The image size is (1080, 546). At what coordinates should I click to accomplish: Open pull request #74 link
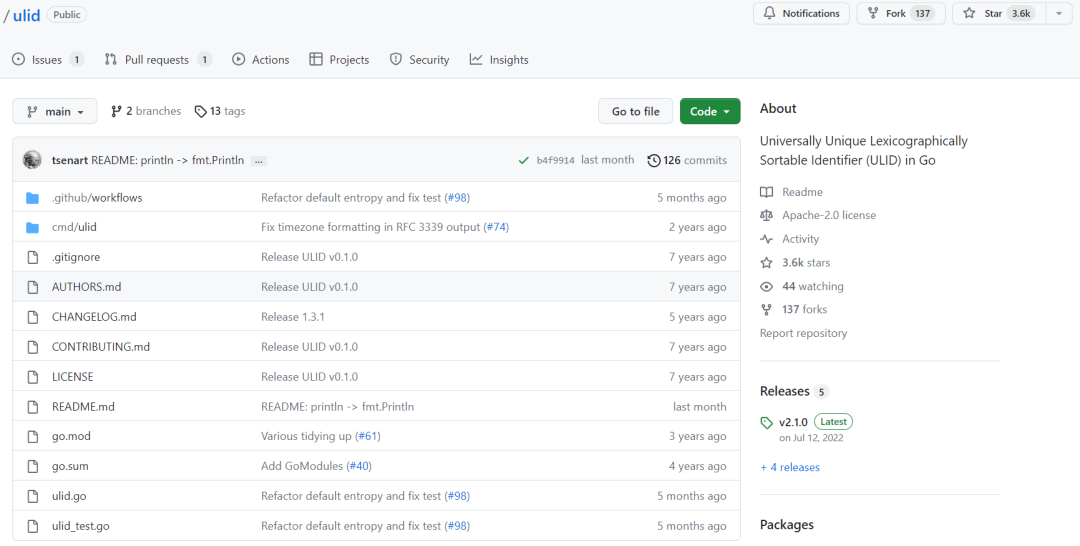point(496,227)
